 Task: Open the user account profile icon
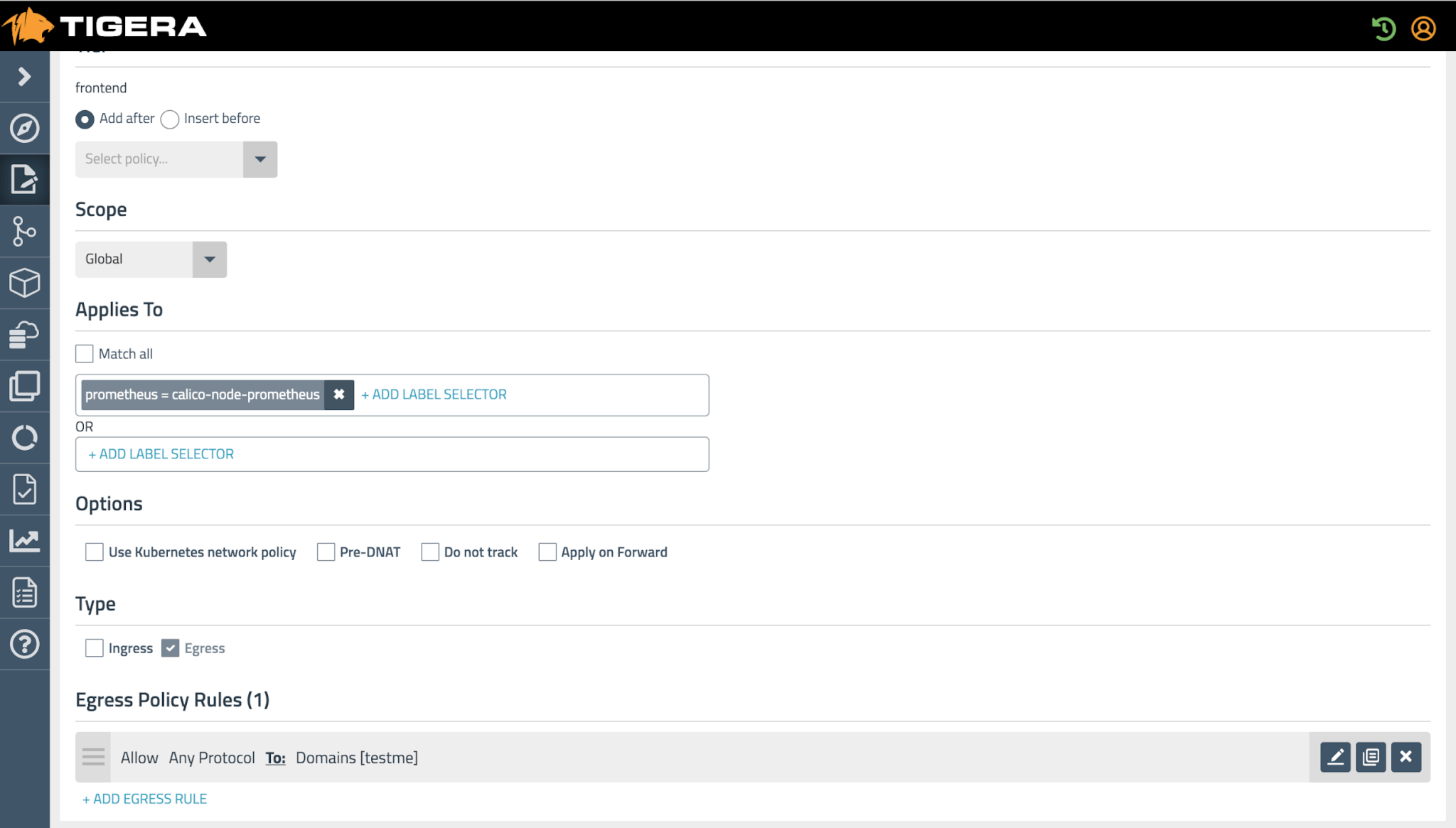1423,28
